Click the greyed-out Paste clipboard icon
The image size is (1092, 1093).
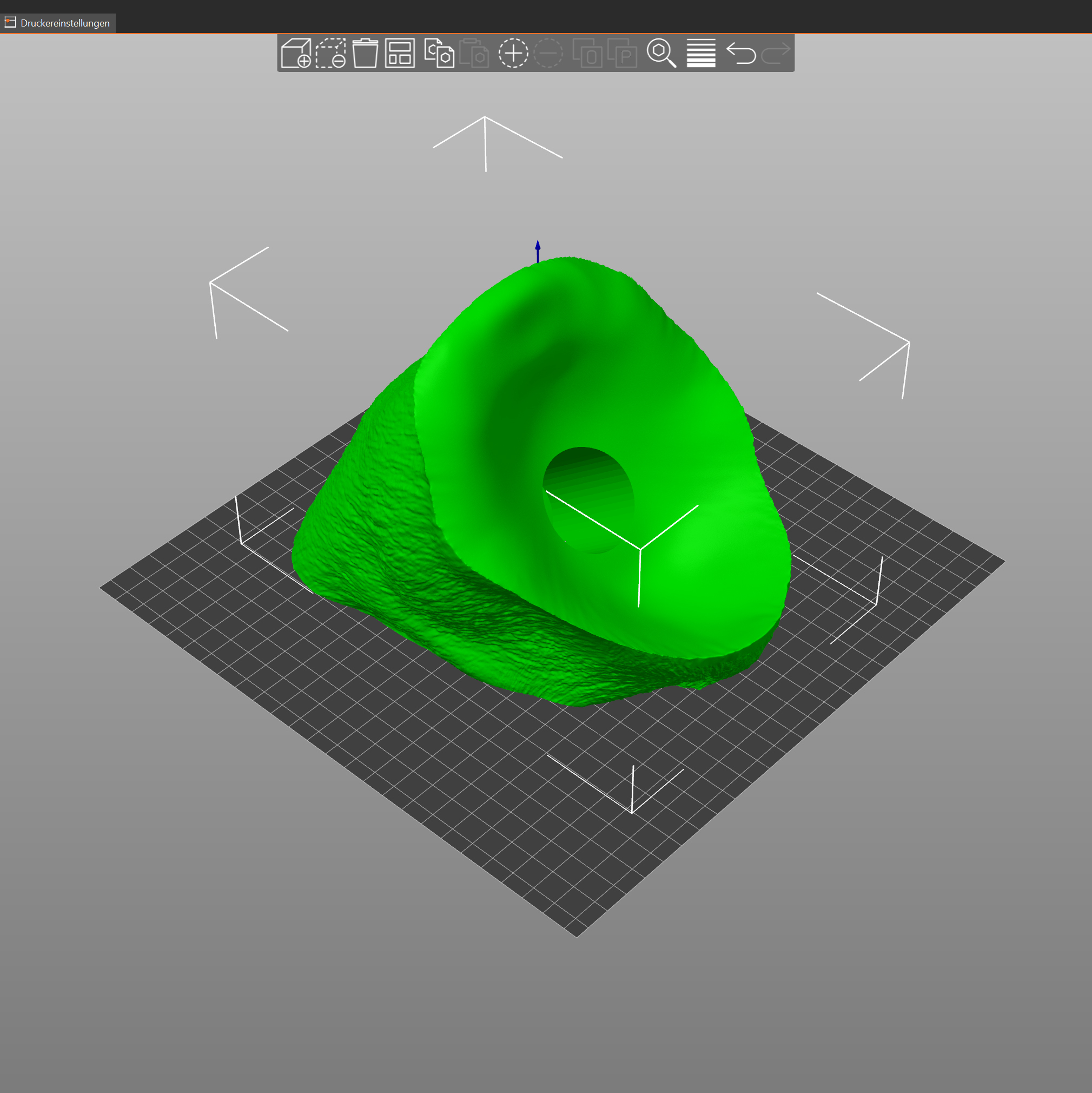pyautogui.click(x=474, y=53)
